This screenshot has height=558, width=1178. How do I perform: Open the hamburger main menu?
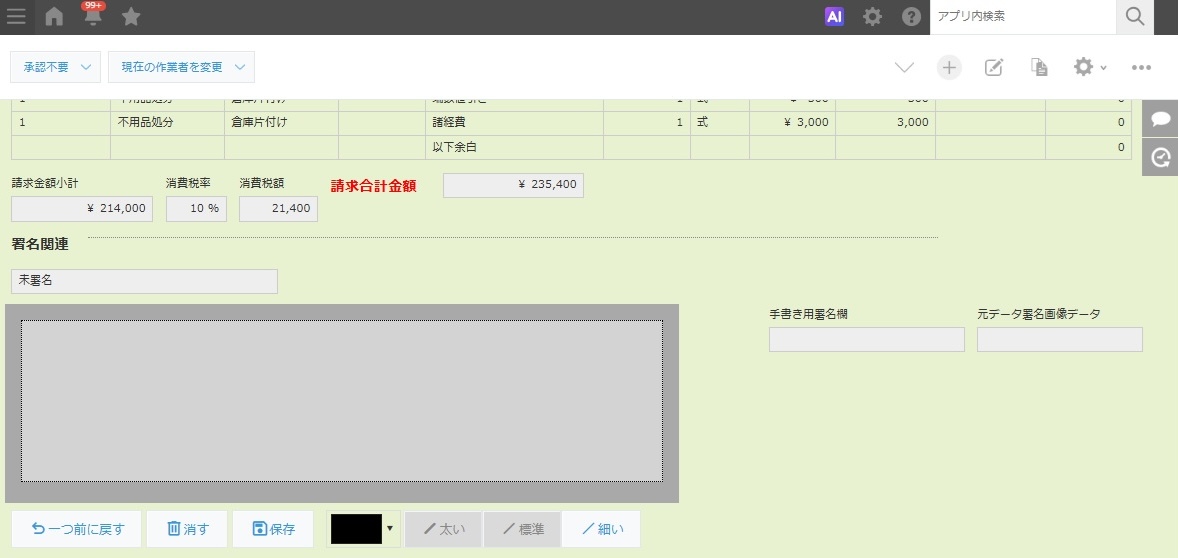[17, 17]
